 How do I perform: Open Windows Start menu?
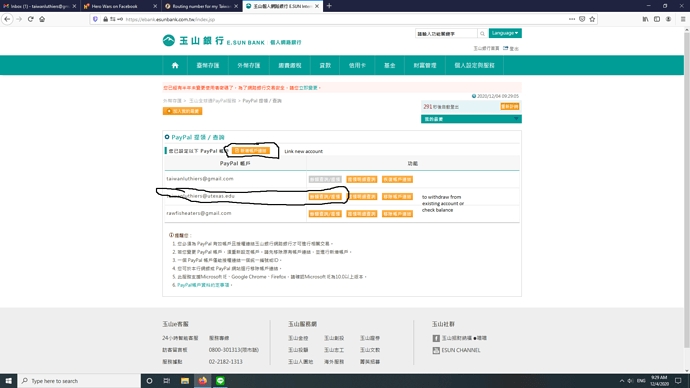8,381
